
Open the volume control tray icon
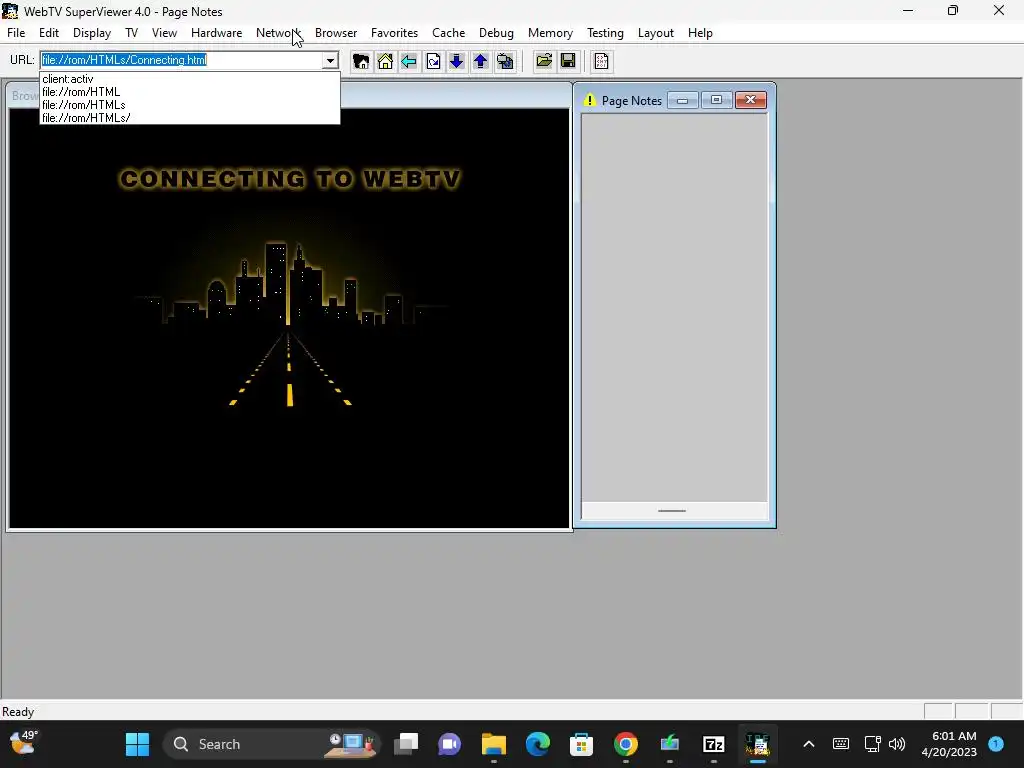(897, 744)
